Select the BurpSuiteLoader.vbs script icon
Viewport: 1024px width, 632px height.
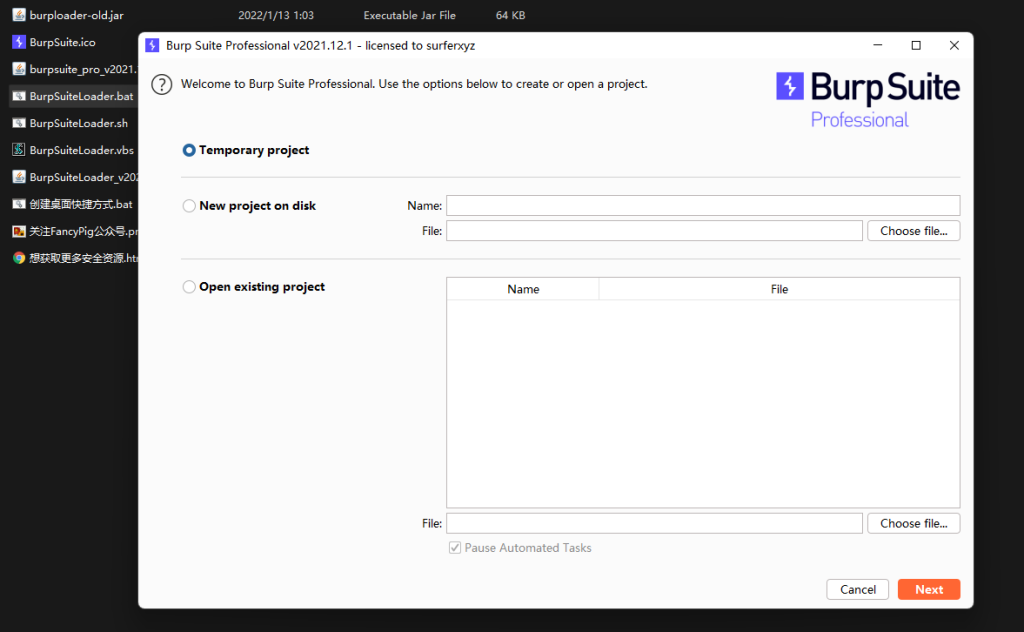[x=19, y=150]
